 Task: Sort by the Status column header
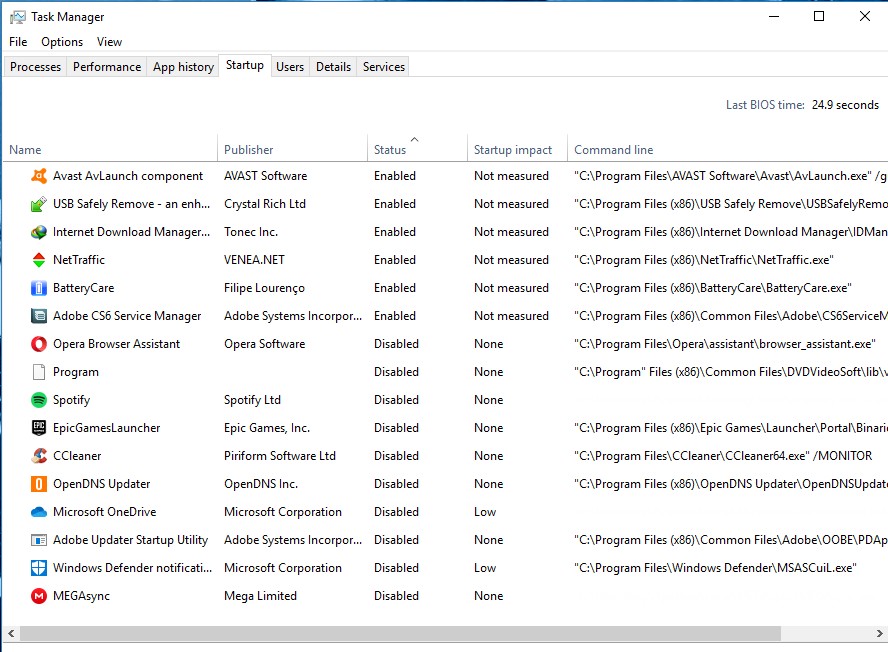[x=417, y=150]
